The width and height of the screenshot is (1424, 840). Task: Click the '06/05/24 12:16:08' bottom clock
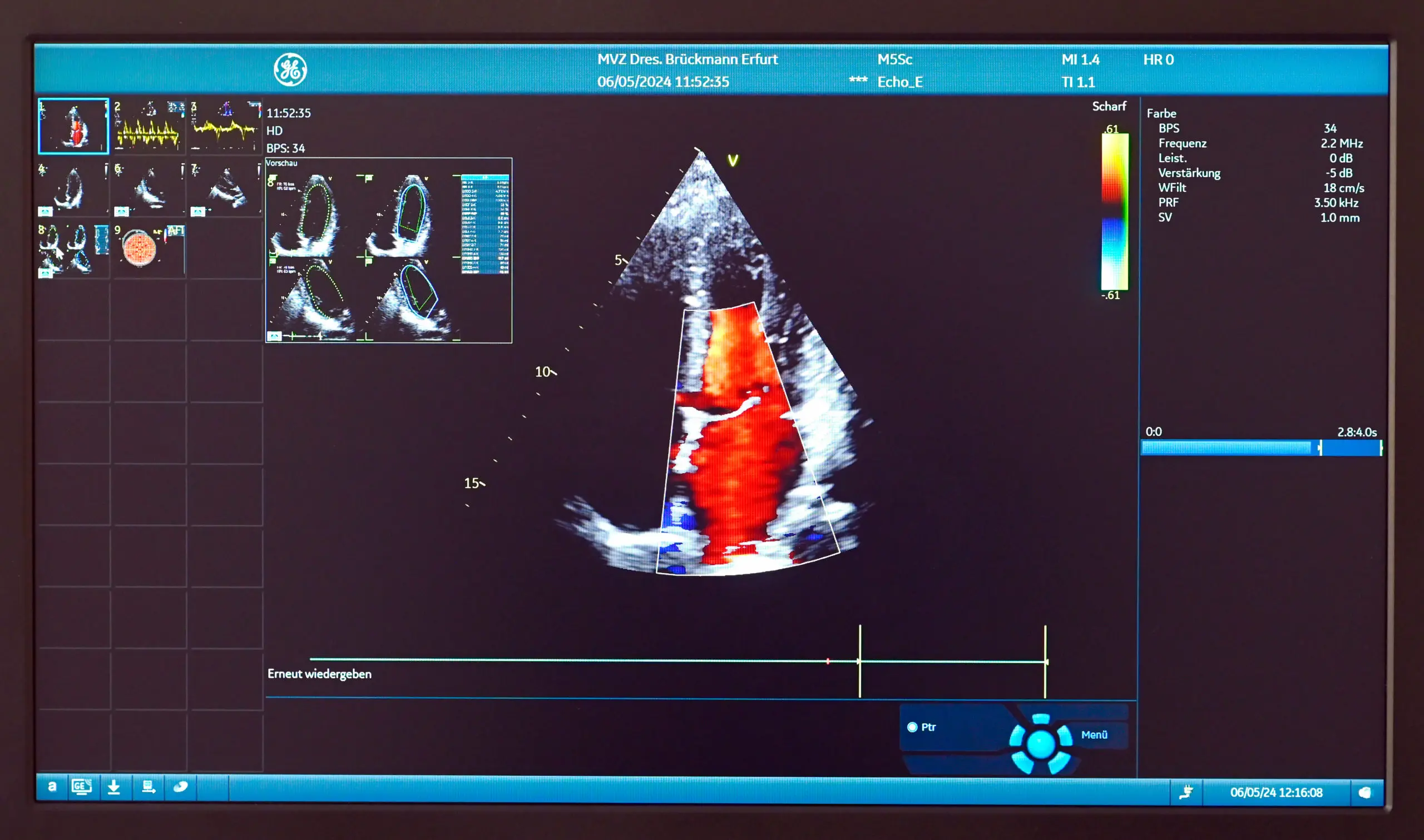tap(1276, 792)
